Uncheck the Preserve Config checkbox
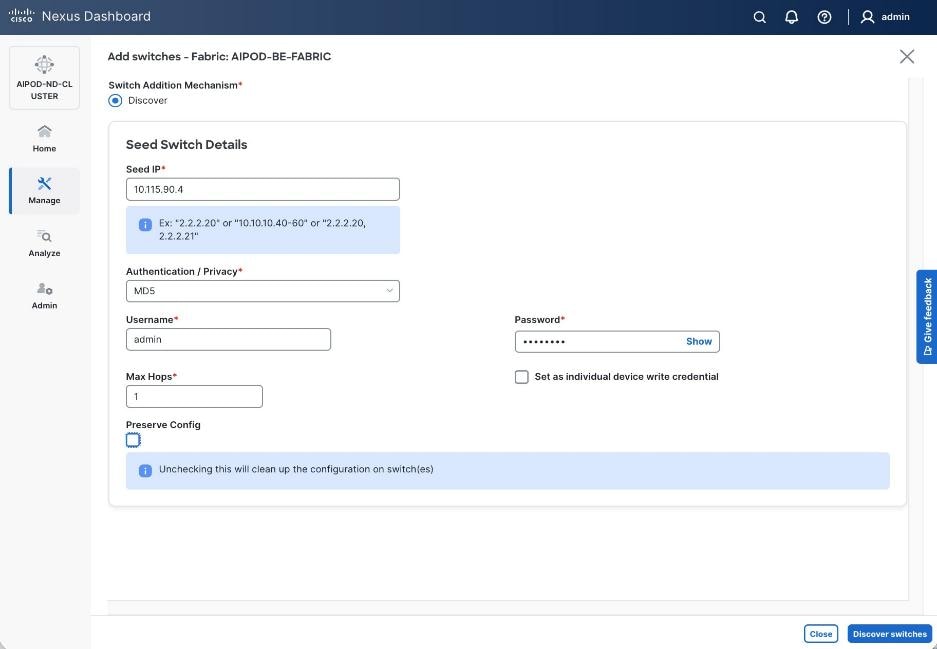Image resolution: width=937 pixels, height=649 pixels. (x=133, y=440)
